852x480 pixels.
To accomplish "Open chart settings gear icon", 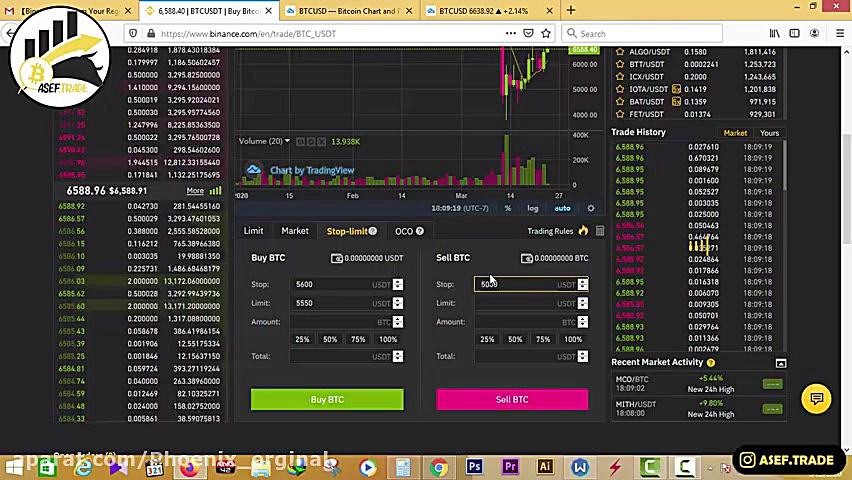I will 591,208.
